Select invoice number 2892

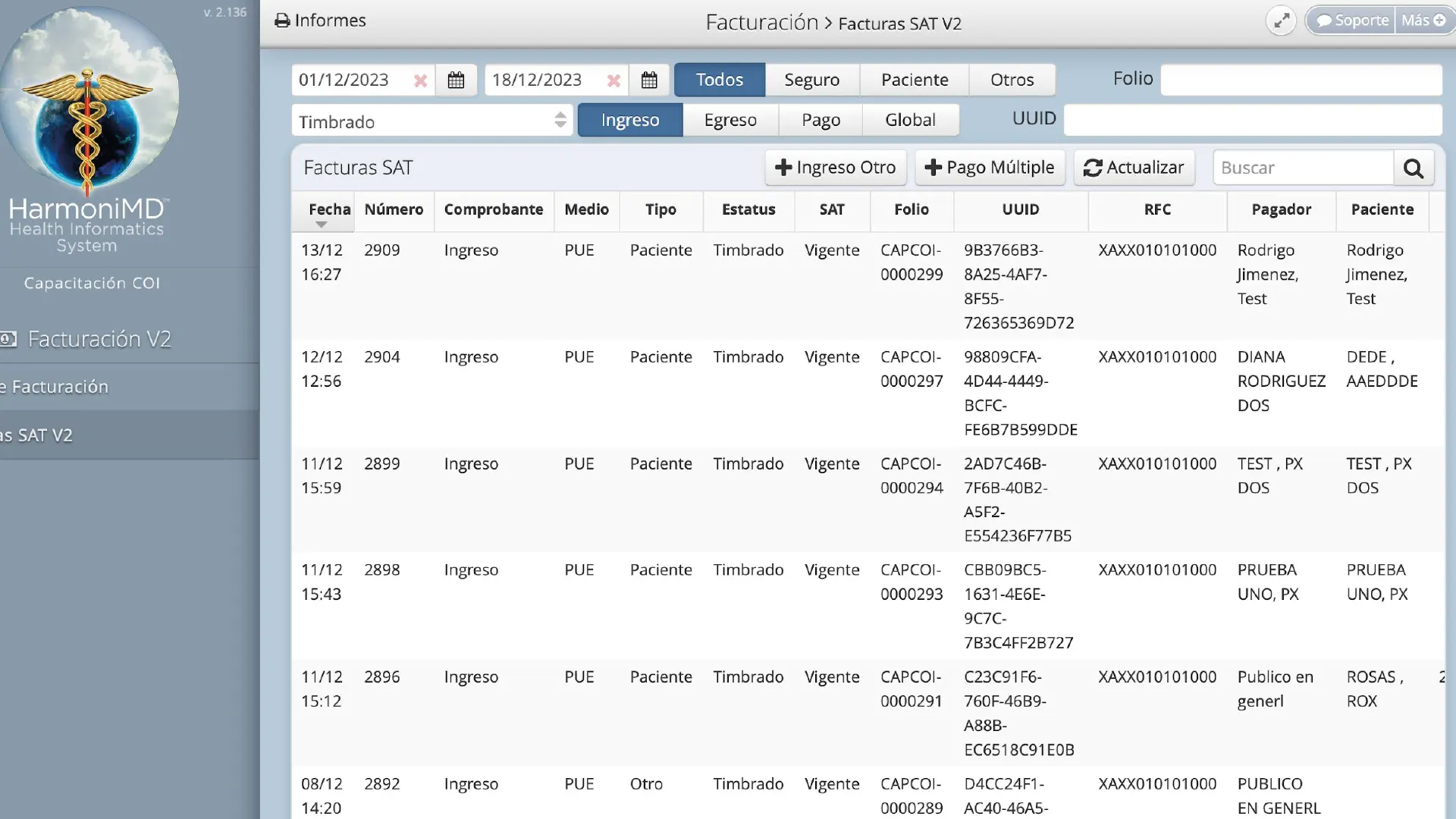tap(381, 784)
